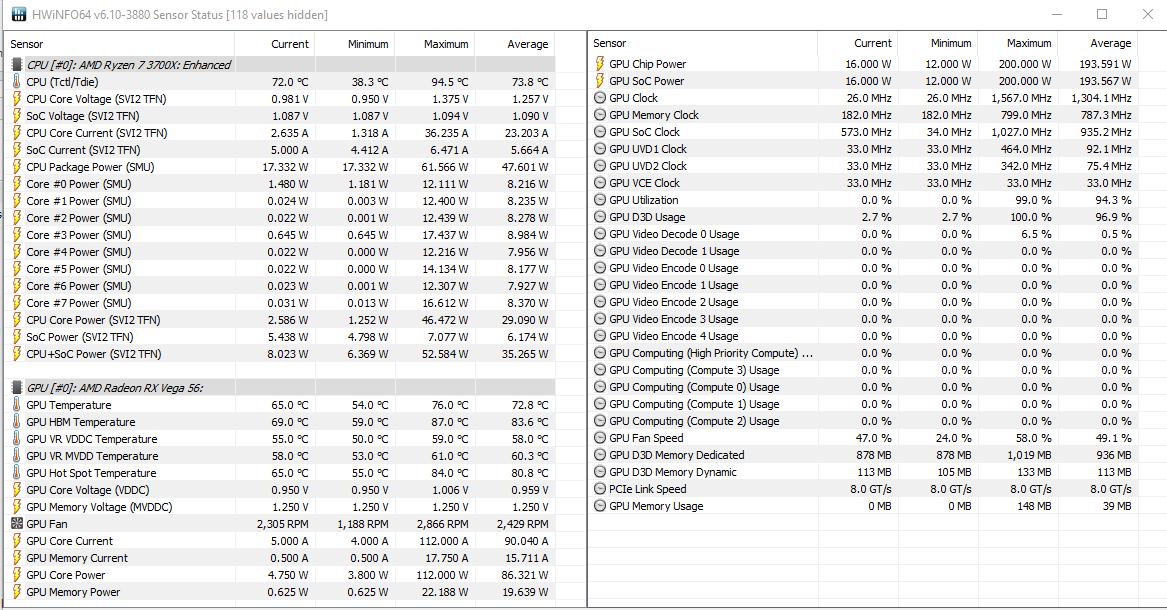Click the lightning icon beside CPU Package Power
Screen dimensions: 1167x610
[x=16, y=167]
